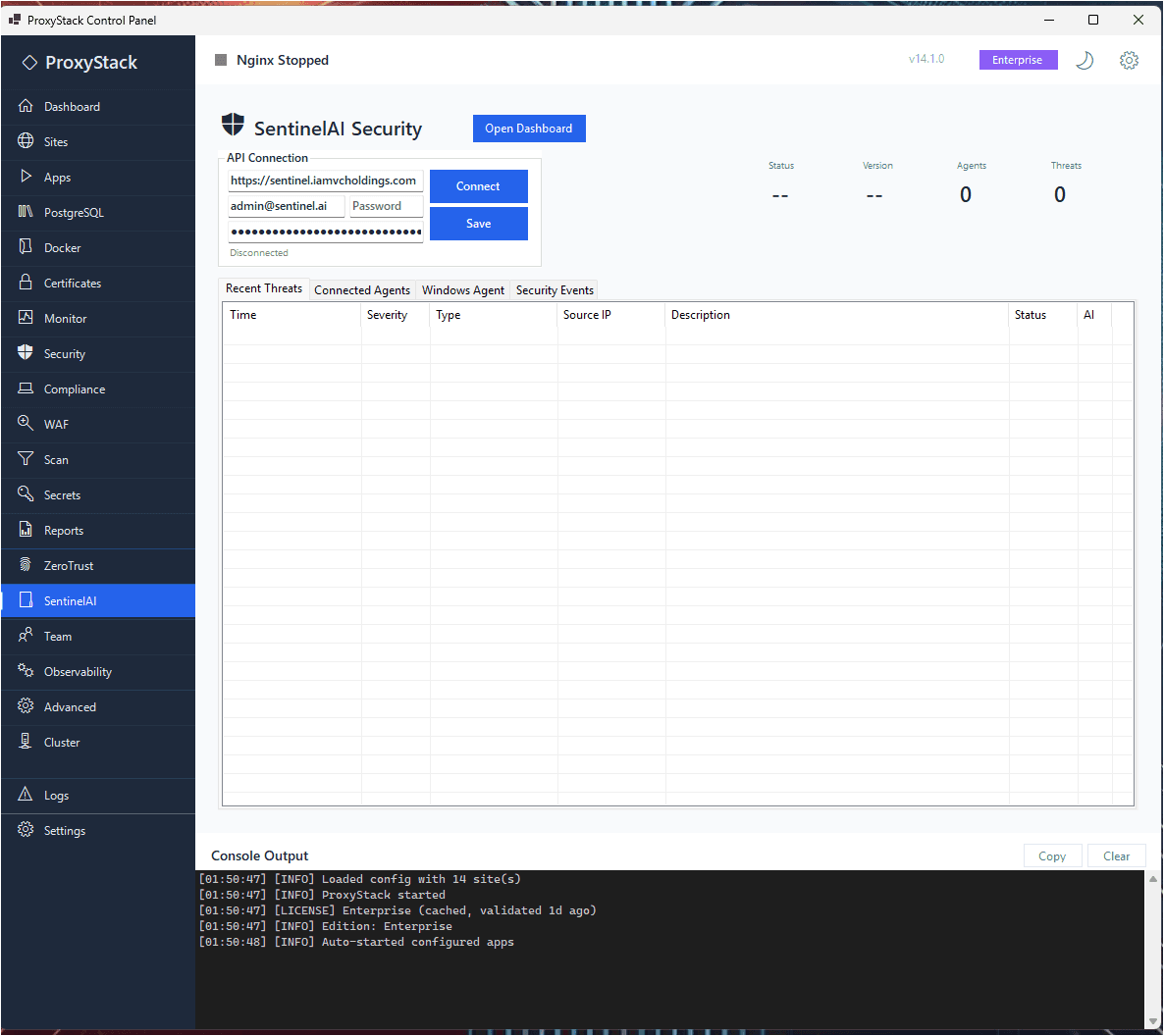Click the SentinelAI shield logo in the header
Viewport: 1164px width, 1036px height.
pos(232,126)
